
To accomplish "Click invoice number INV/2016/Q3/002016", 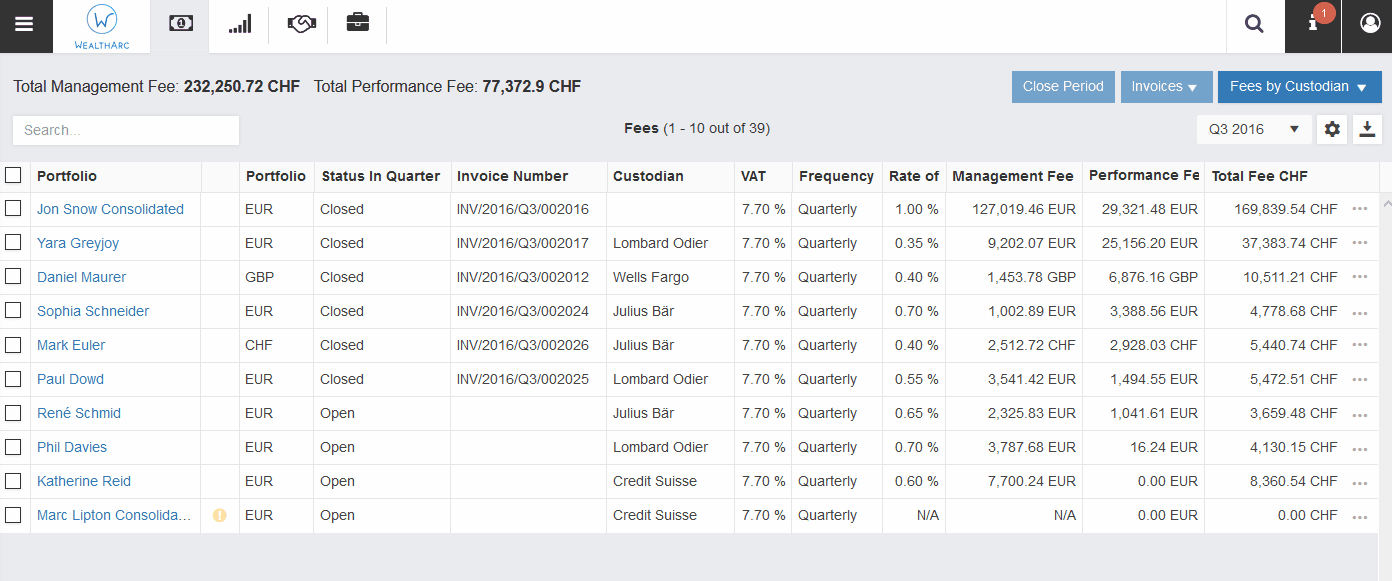I will click(x=523, y=209).
